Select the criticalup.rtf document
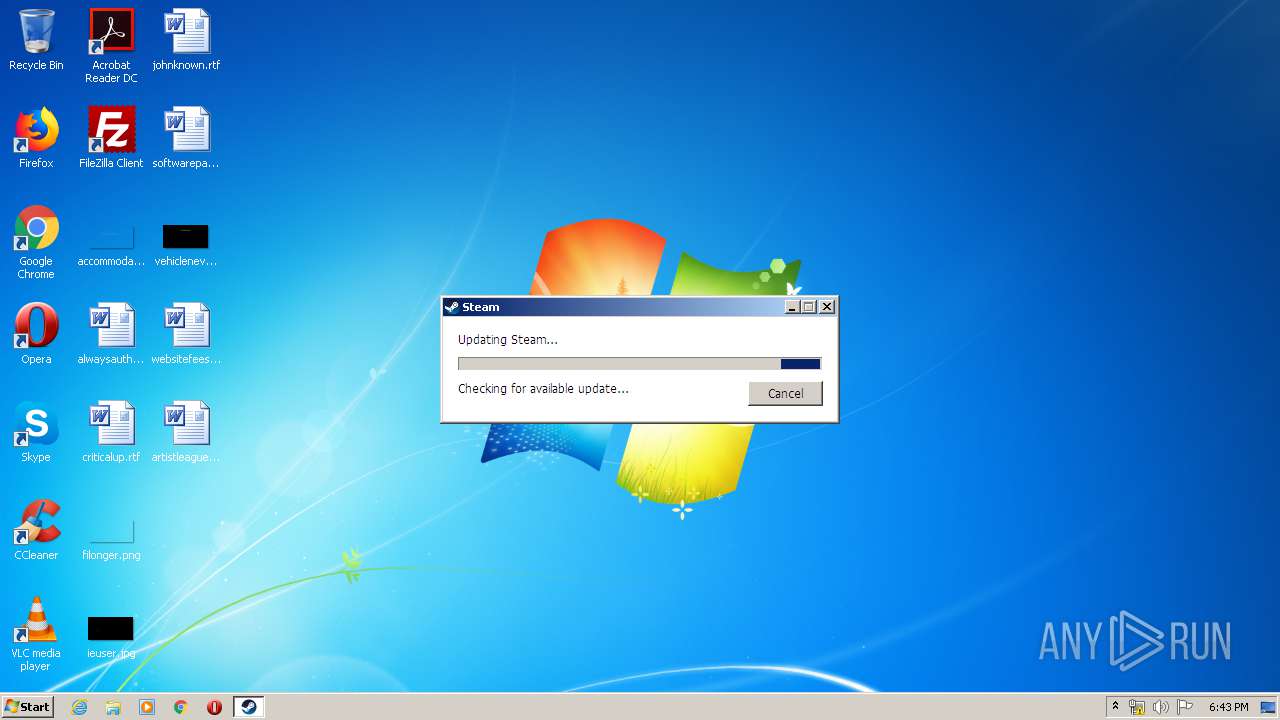The width and height of the screenshot is (1280, 720). pyautogui.click(x=111, y=432)
